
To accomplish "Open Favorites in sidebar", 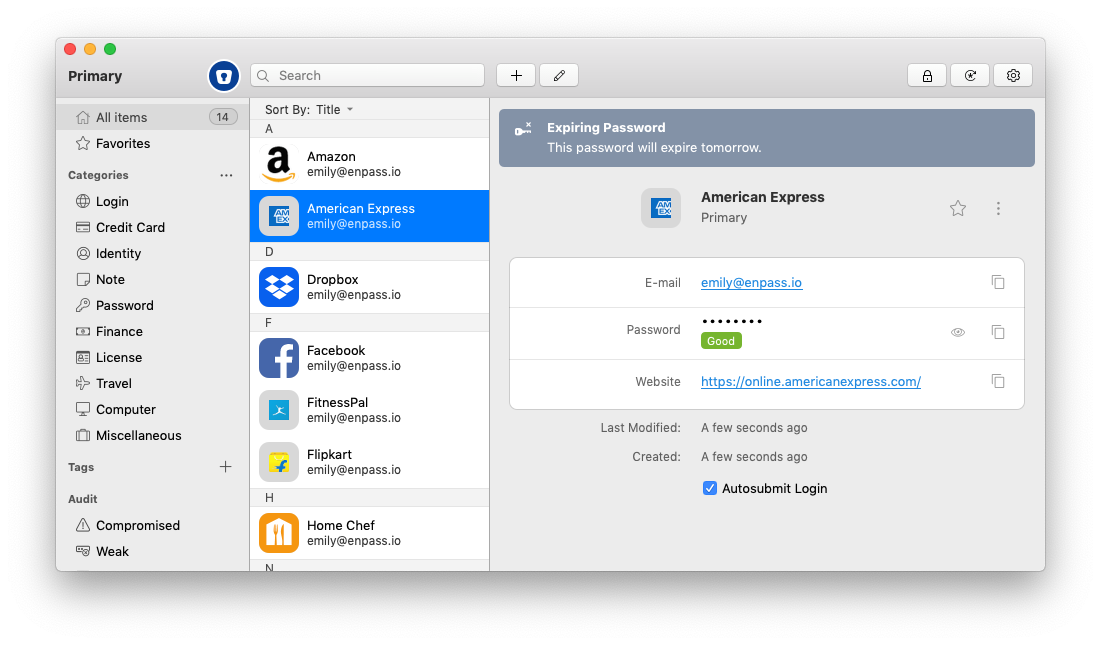I will pos(152,143).
